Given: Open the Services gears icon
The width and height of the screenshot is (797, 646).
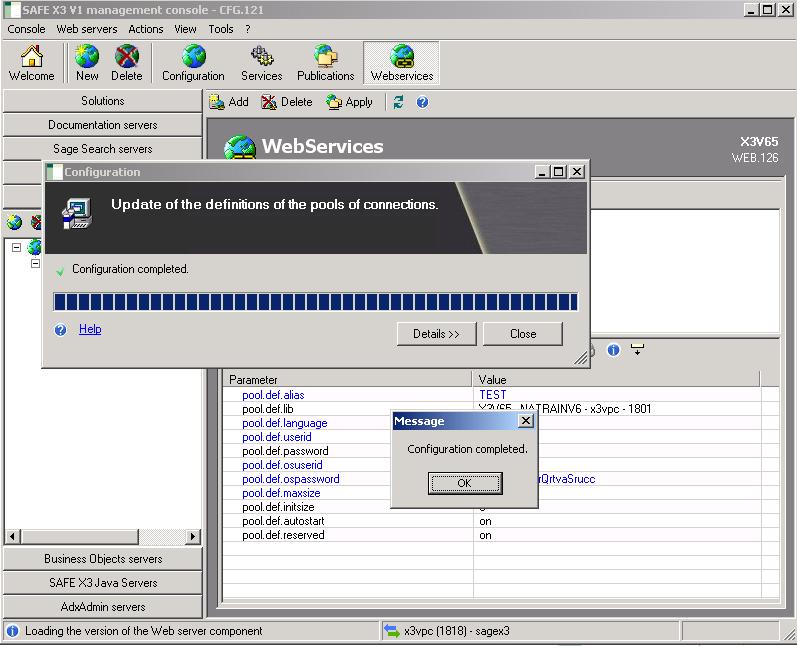Looking at the screenshot, I should pyautogui.click(x=261, y=64).
